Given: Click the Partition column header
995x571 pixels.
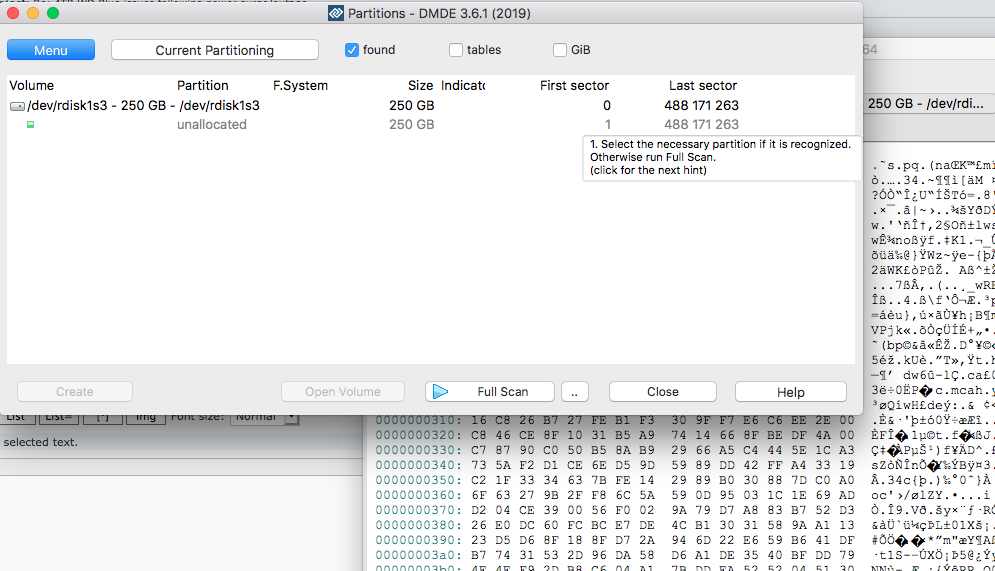Looking at the screenshot, I should (202, 86).
